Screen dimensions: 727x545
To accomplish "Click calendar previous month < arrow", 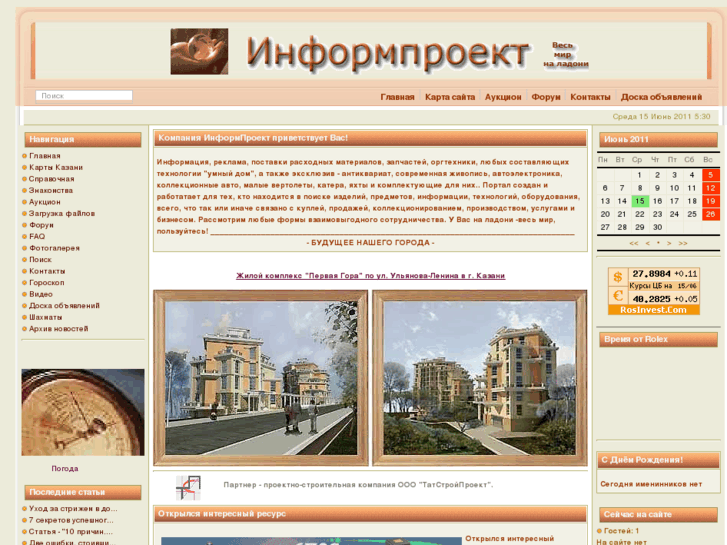I will pos(648,243).
